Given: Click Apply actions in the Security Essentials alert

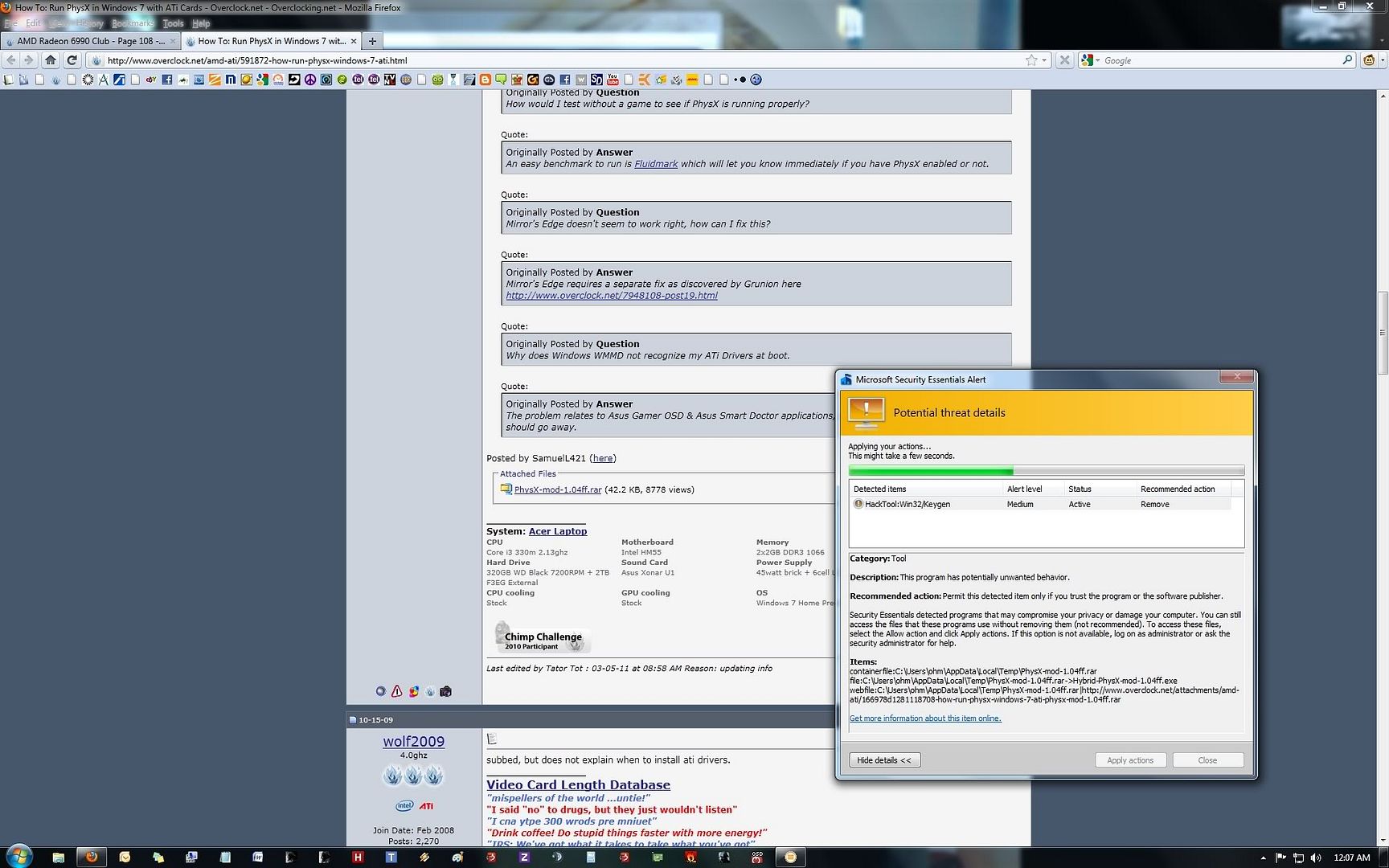Looking at the screenshot, I should 1130,759.
